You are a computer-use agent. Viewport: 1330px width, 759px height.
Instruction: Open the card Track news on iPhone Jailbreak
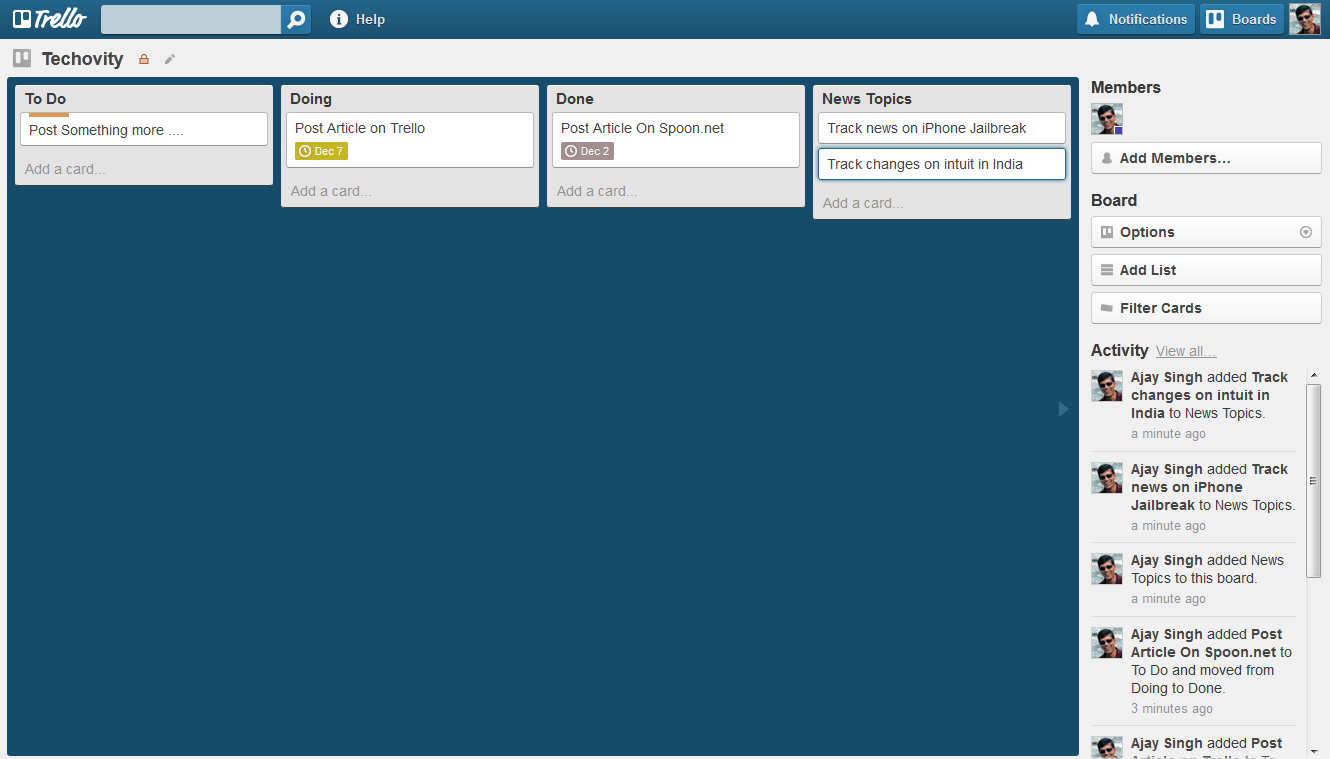point(942,128)
